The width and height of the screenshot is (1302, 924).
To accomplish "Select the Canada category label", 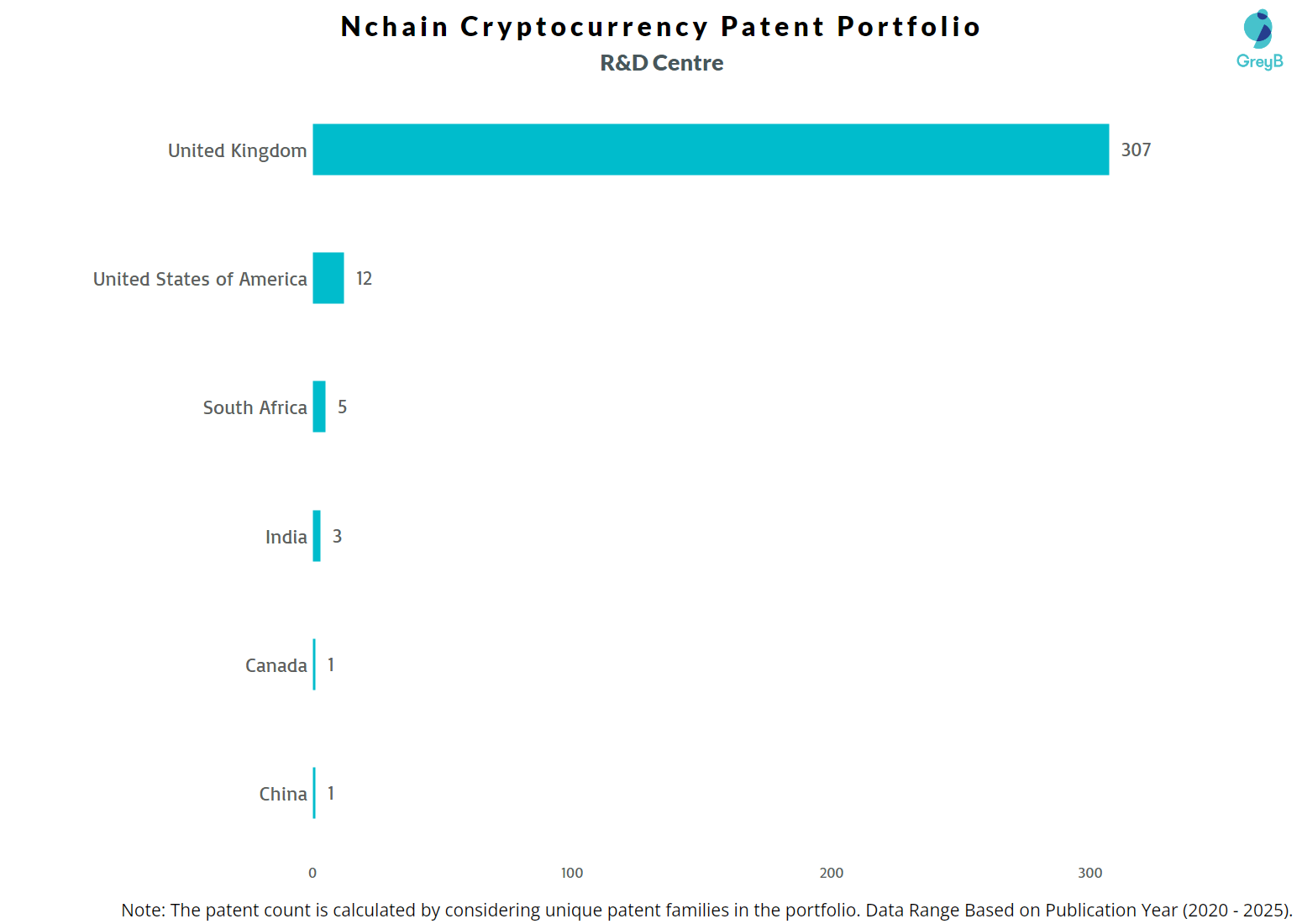I will (x=276, y=665).
